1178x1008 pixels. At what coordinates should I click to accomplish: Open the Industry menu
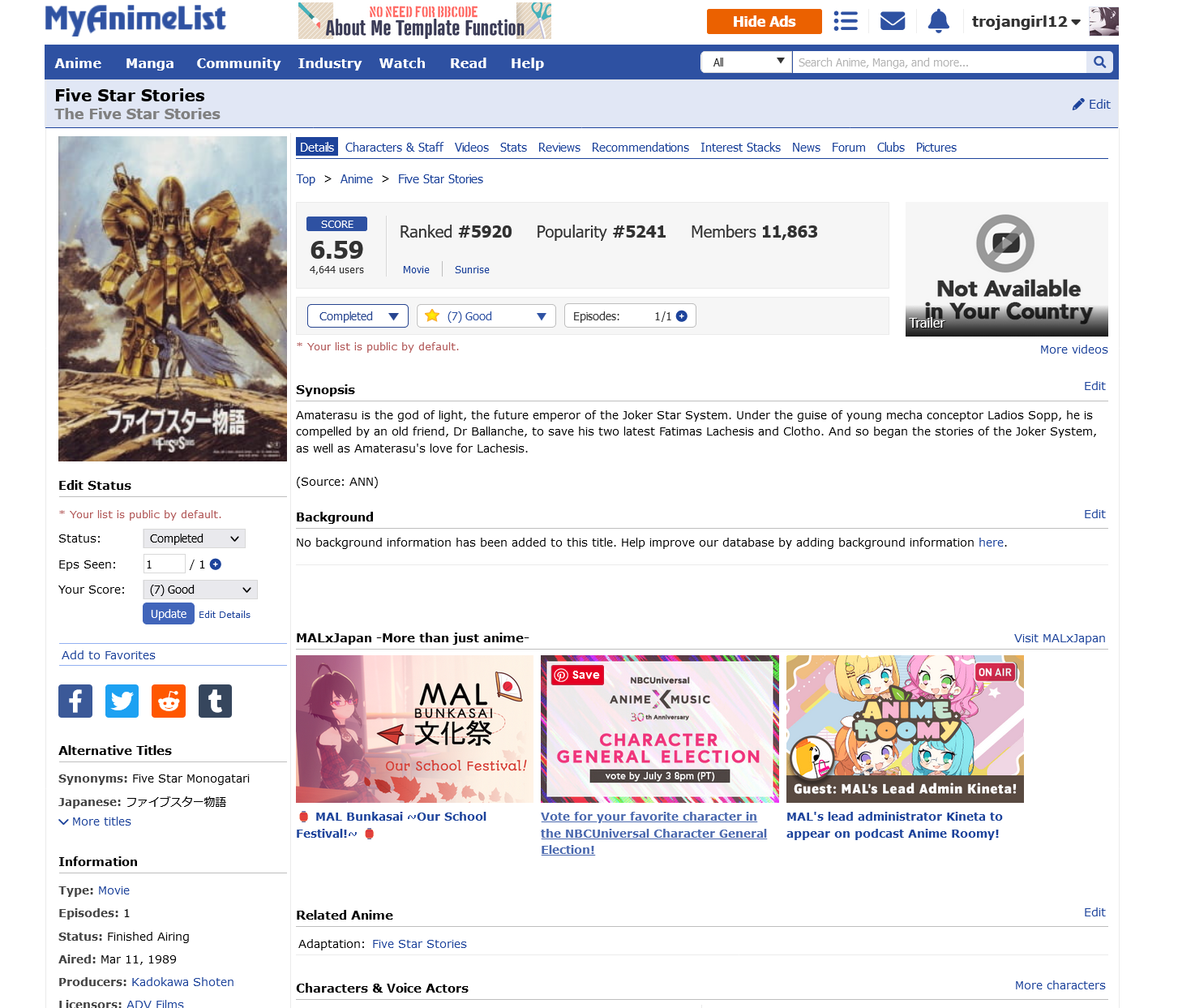(x=330, y=63)
